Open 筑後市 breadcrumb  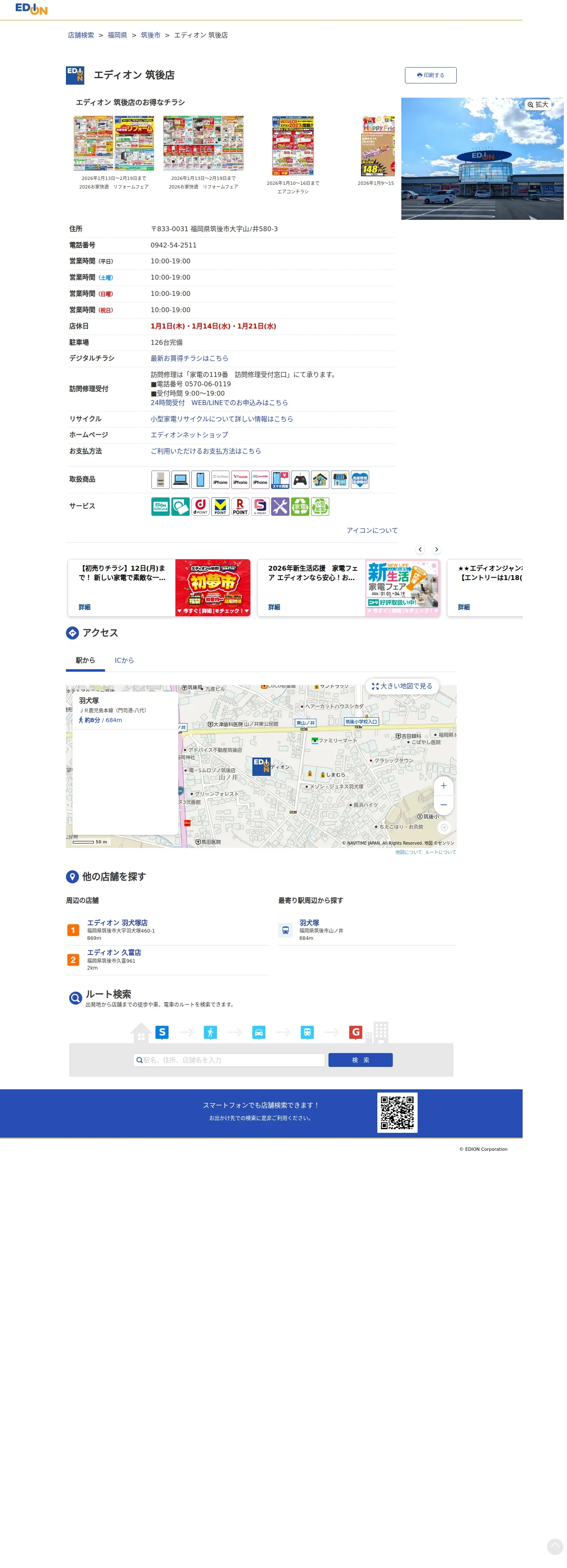click(x=150, y=35)
